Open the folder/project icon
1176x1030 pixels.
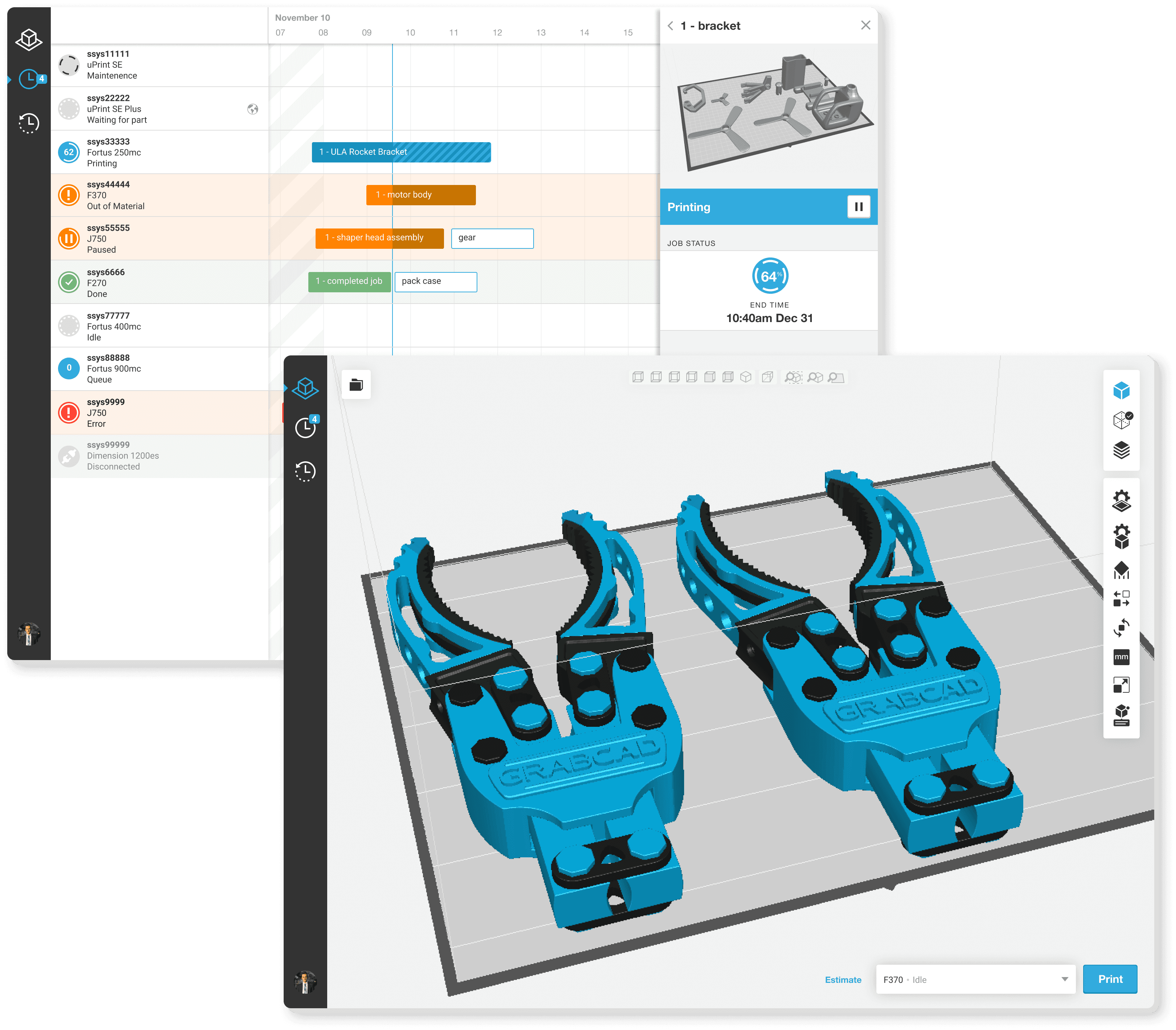356,384
